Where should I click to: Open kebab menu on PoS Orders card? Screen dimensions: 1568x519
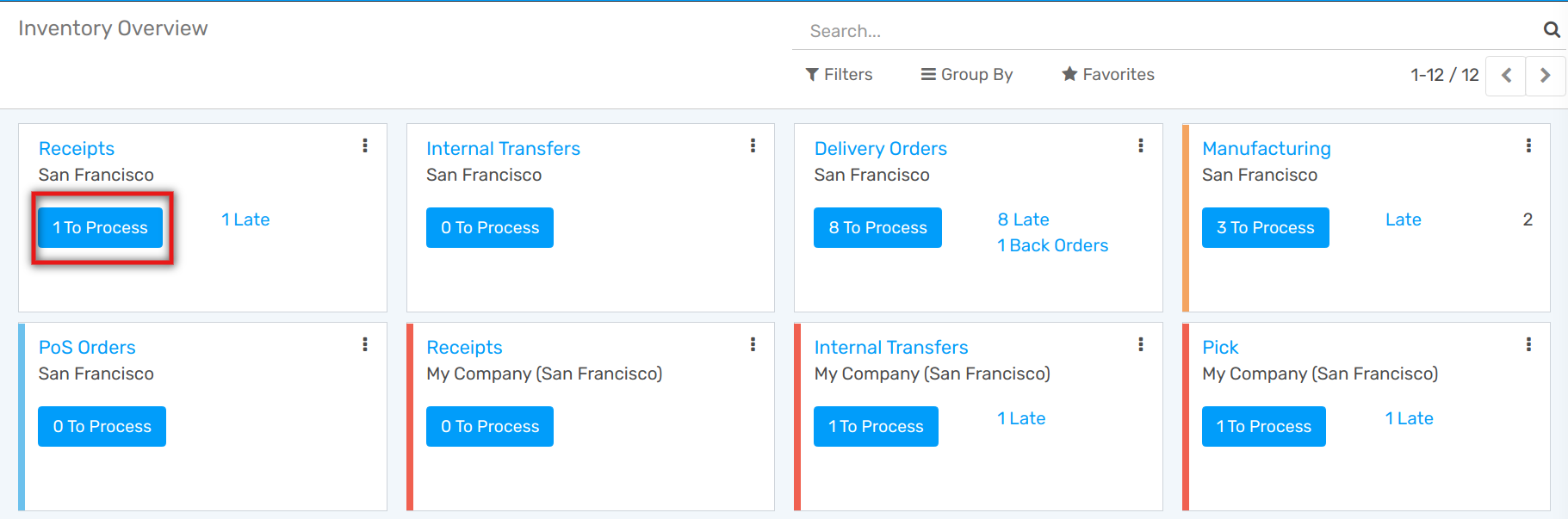365,344
